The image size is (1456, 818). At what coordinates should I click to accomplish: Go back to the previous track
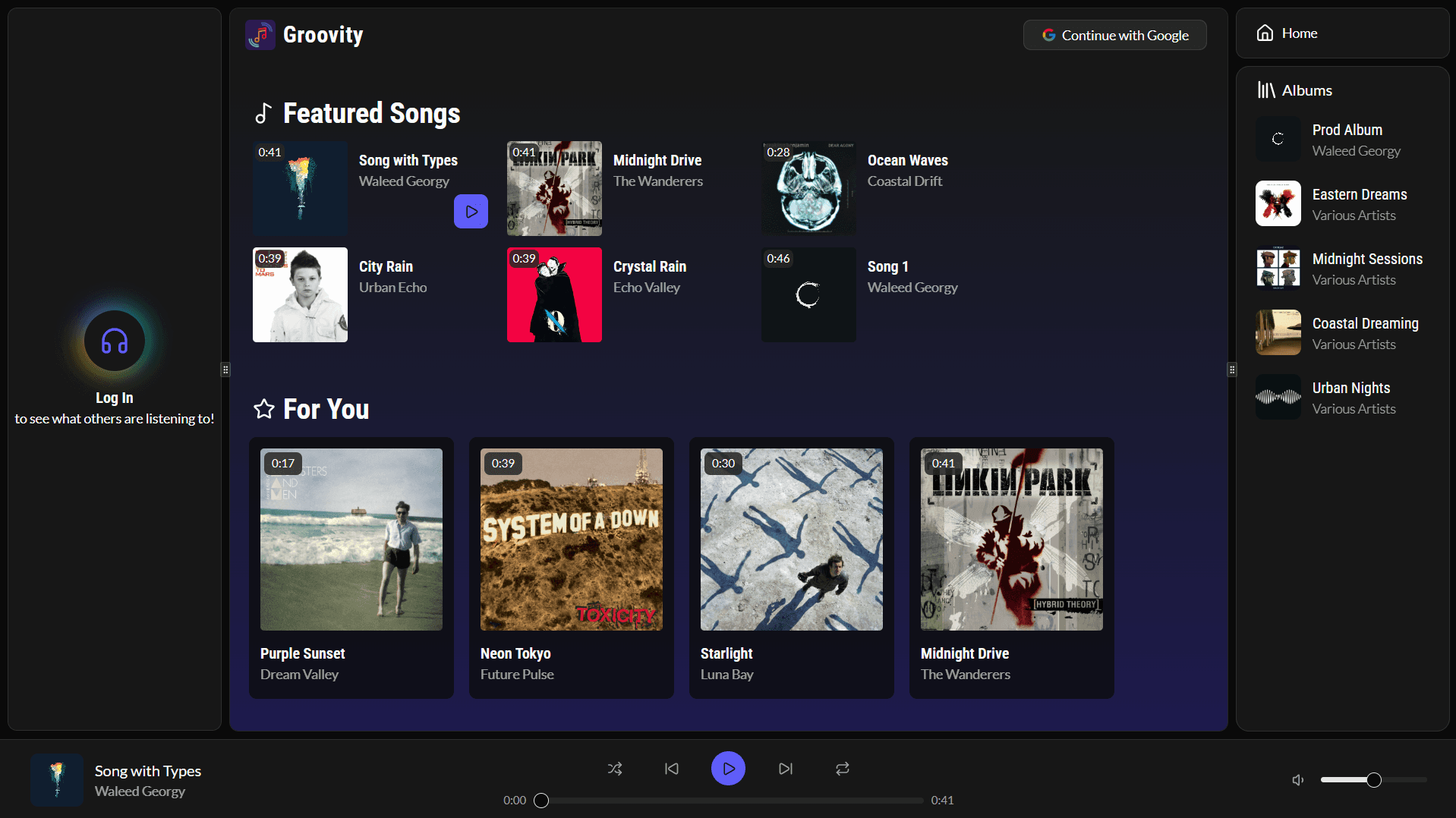click(671, 768)
